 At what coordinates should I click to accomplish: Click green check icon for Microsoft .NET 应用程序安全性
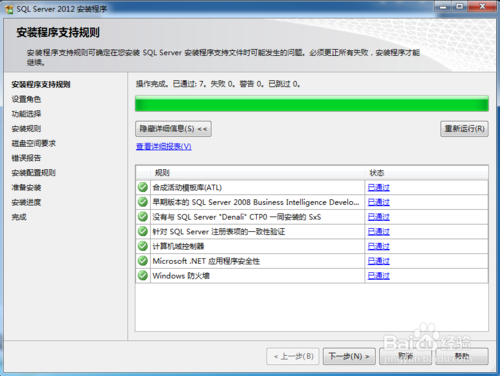click(143, 261)
